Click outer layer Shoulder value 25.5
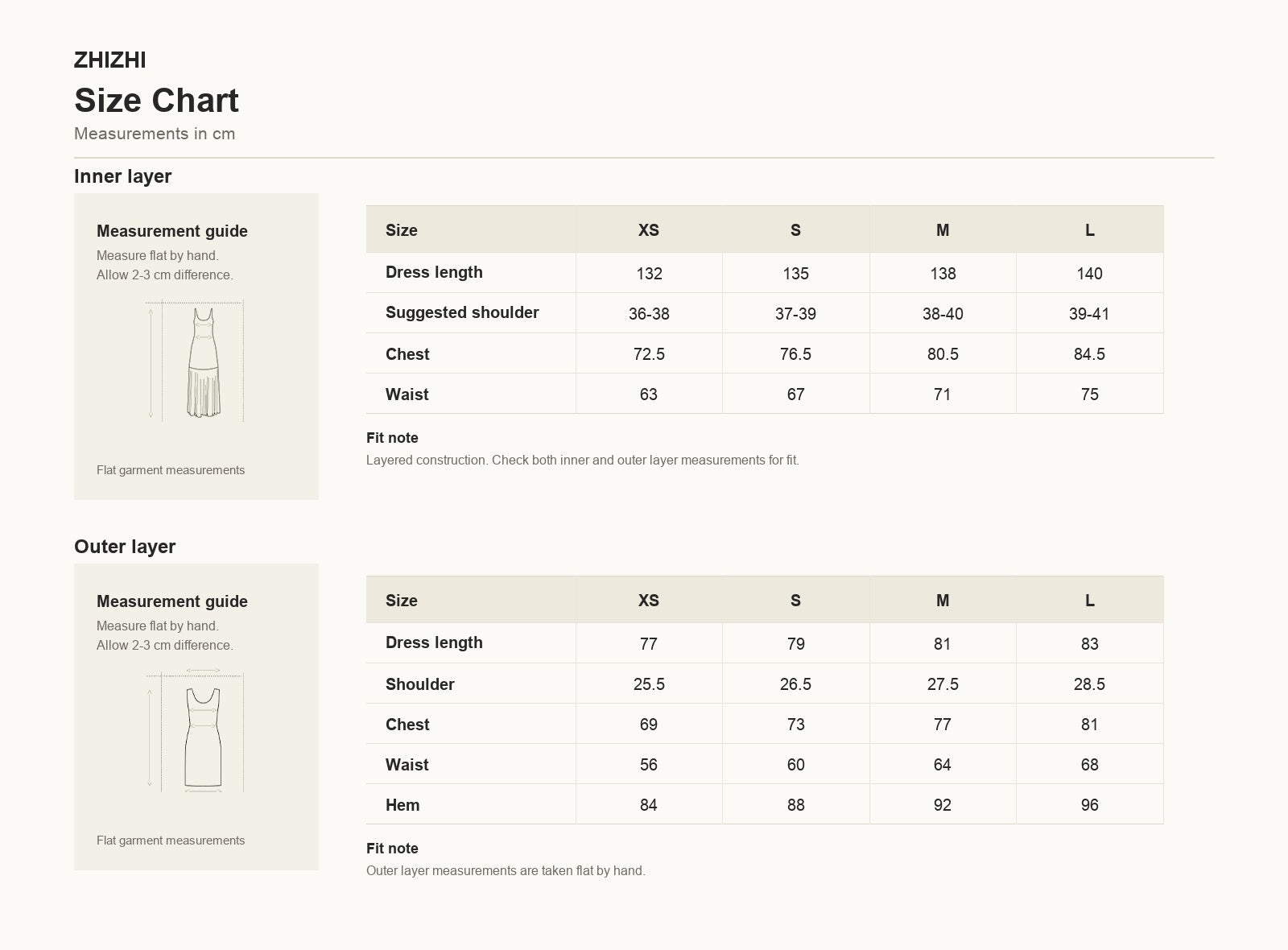The width and height of the screenshot is (1288, 950). (x=649, y=684)
